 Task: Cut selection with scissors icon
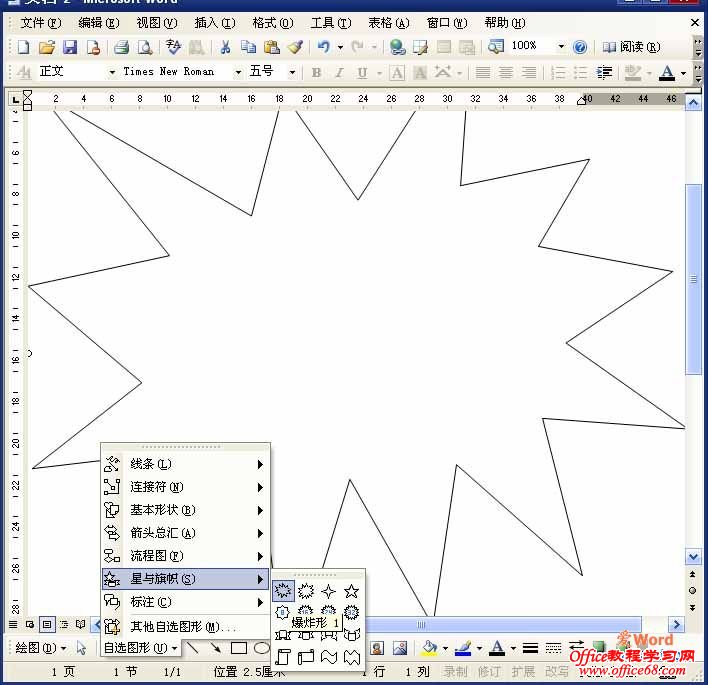tap(225, 47)
